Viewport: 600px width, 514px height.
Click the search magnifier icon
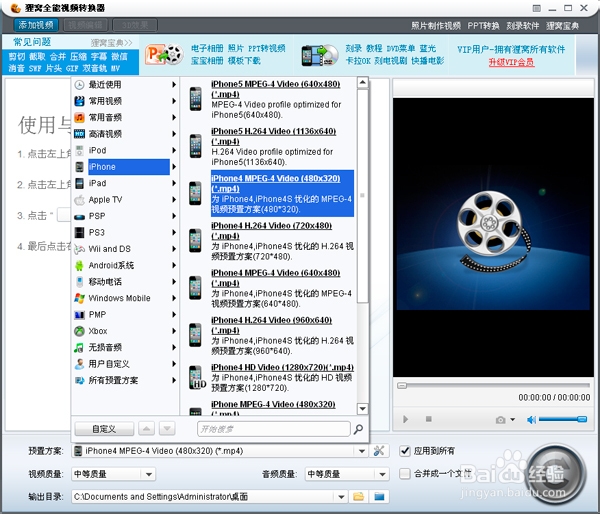click(x=359, y=429)
